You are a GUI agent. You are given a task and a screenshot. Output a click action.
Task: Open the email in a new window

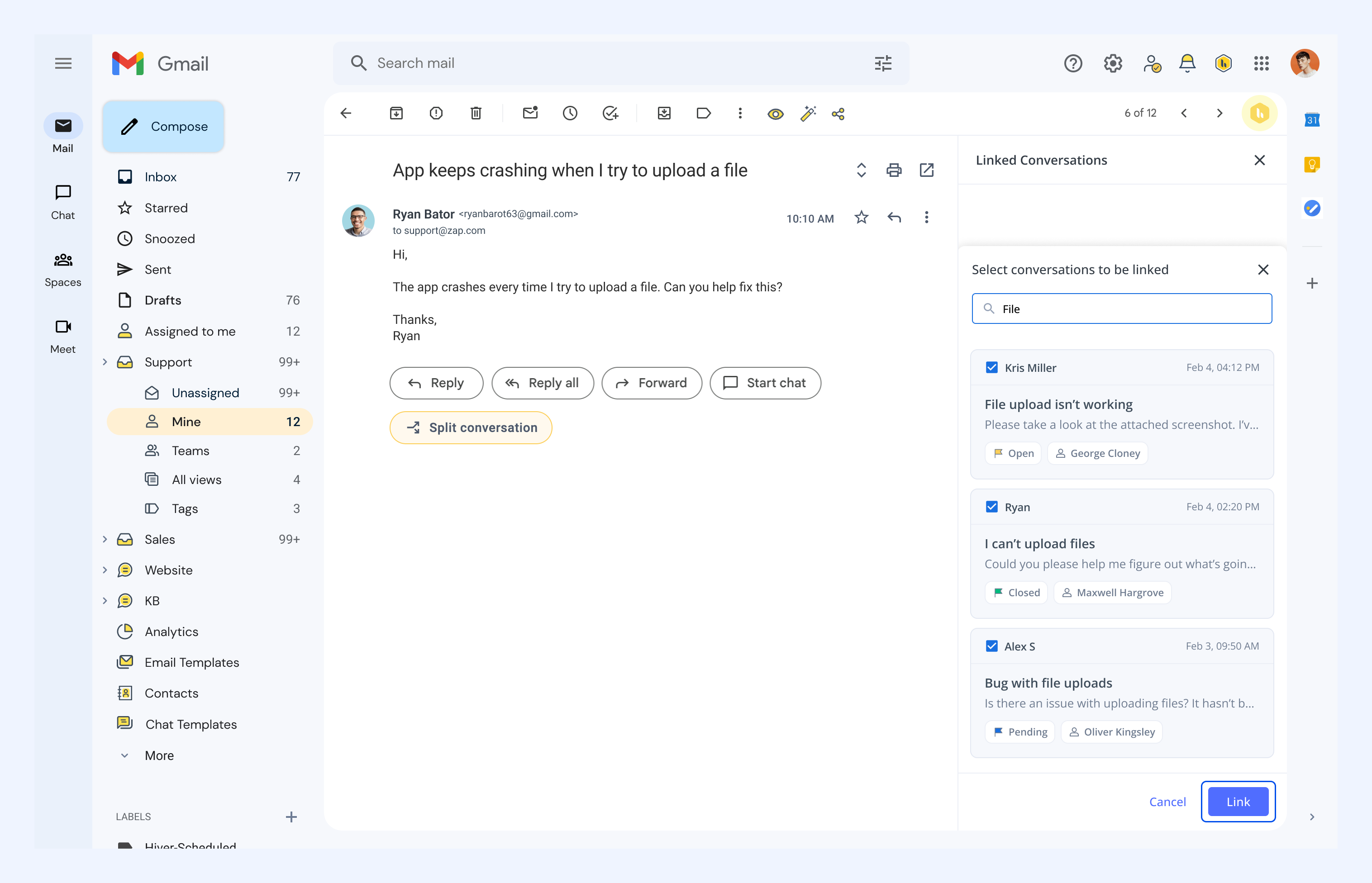coord(927,170)
